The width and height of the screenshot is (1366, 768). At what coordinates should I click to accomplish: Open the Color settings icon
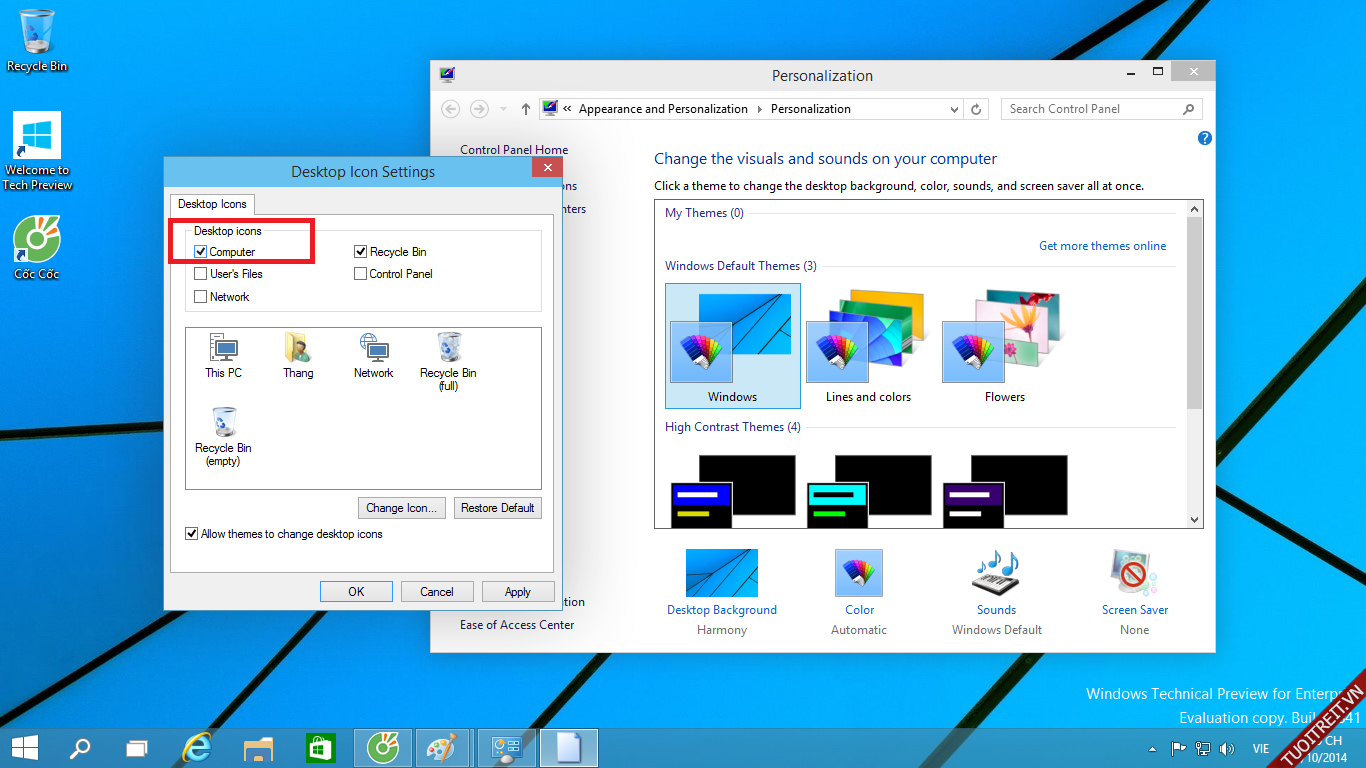pos(859,573)
